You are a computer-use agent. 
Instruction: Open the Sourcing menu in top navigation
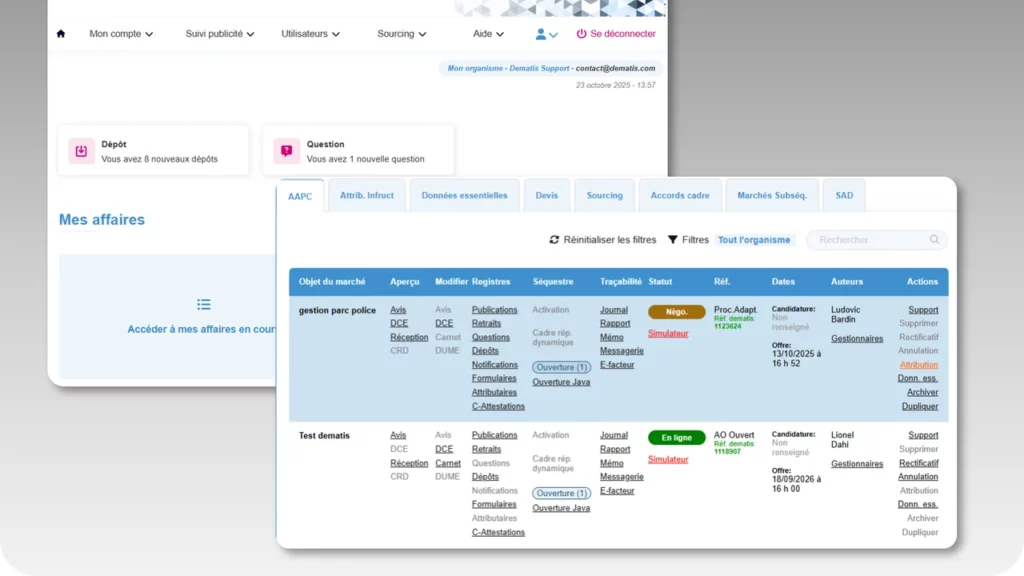402,34
